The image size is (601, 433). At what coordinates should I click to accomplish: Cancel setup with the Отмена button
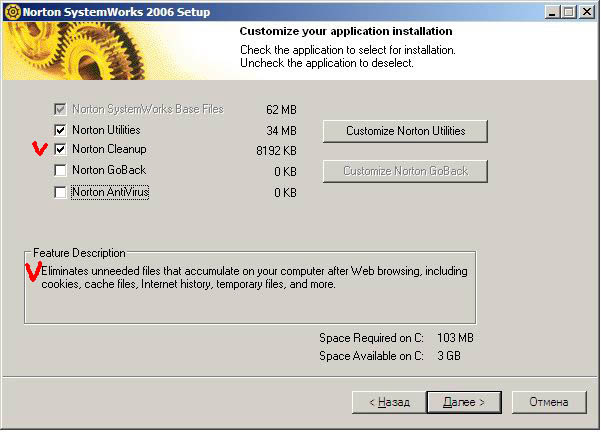(x=549, y=402)
